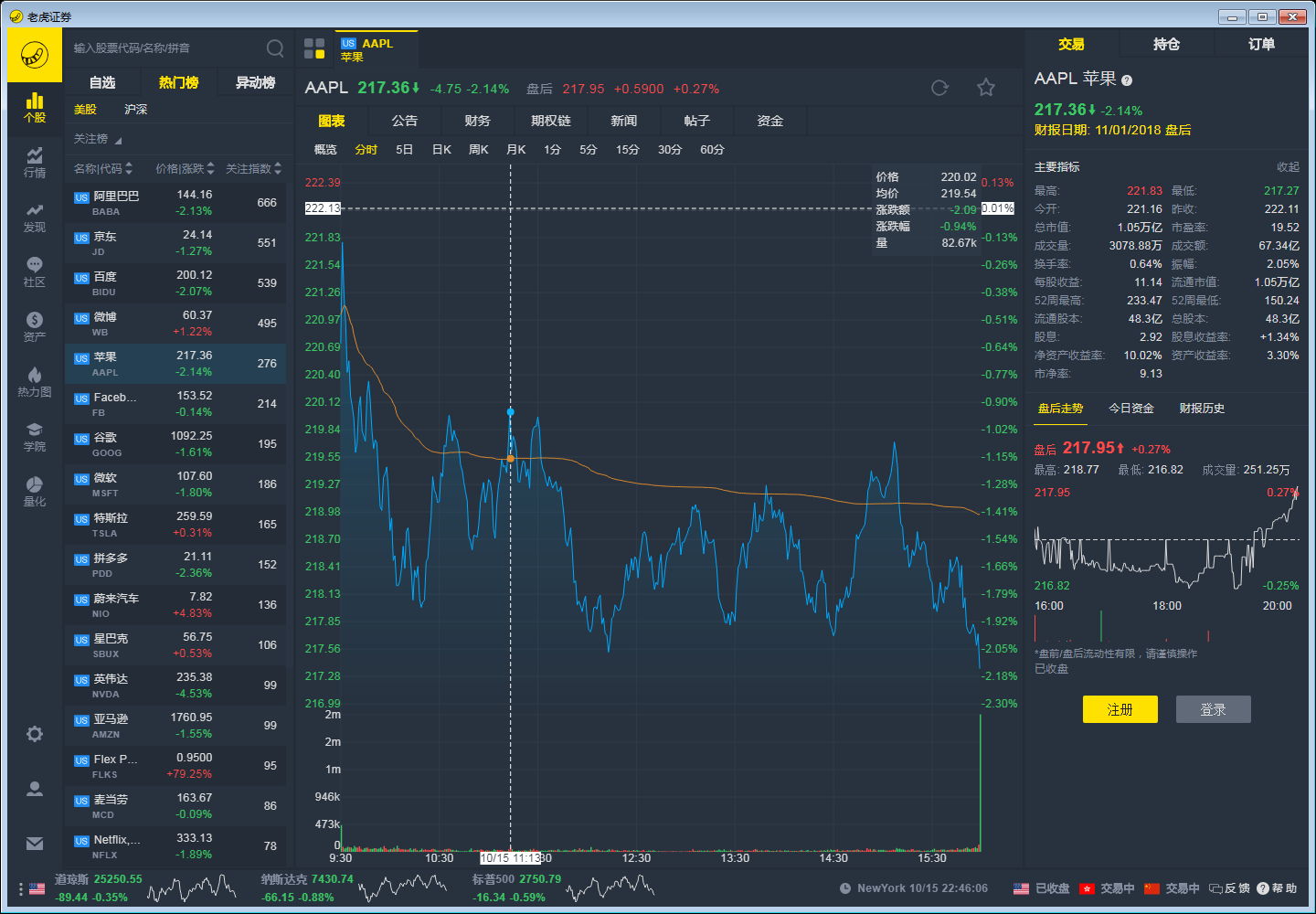This screenshot has height=914, width=1316.
Task: Open the user account icon in sidebar
Action: pyautogui.click(x=35, y=789)
